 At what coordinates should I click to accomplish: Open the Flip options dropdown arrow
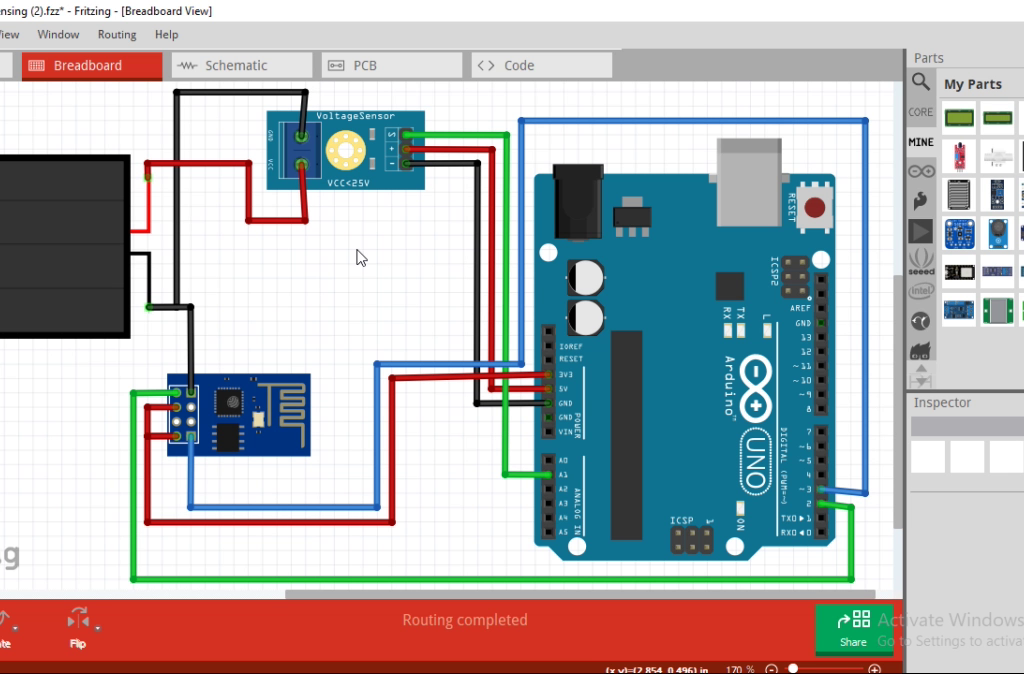point(96,628)
